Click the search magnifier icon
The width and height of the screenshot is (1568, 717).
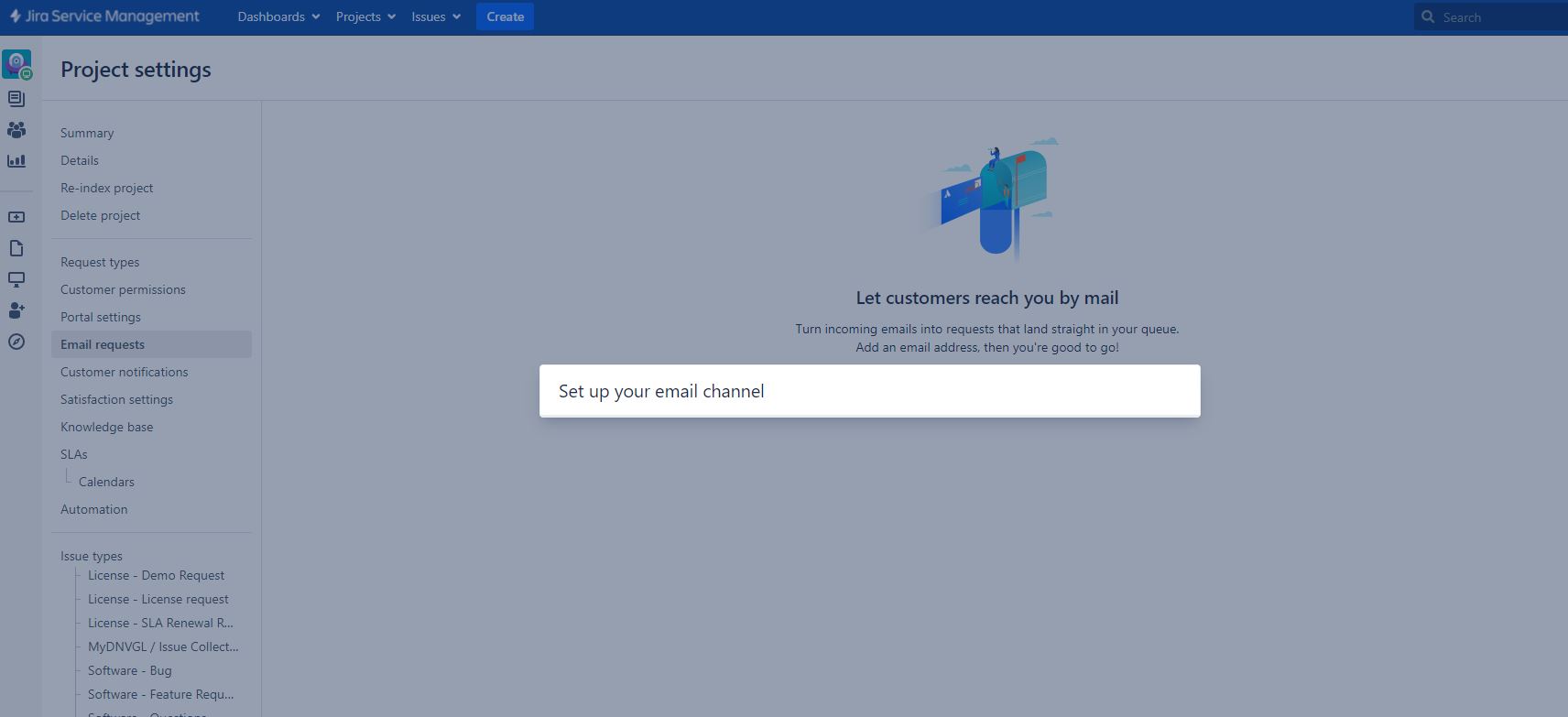click(x=1428, y=16)
